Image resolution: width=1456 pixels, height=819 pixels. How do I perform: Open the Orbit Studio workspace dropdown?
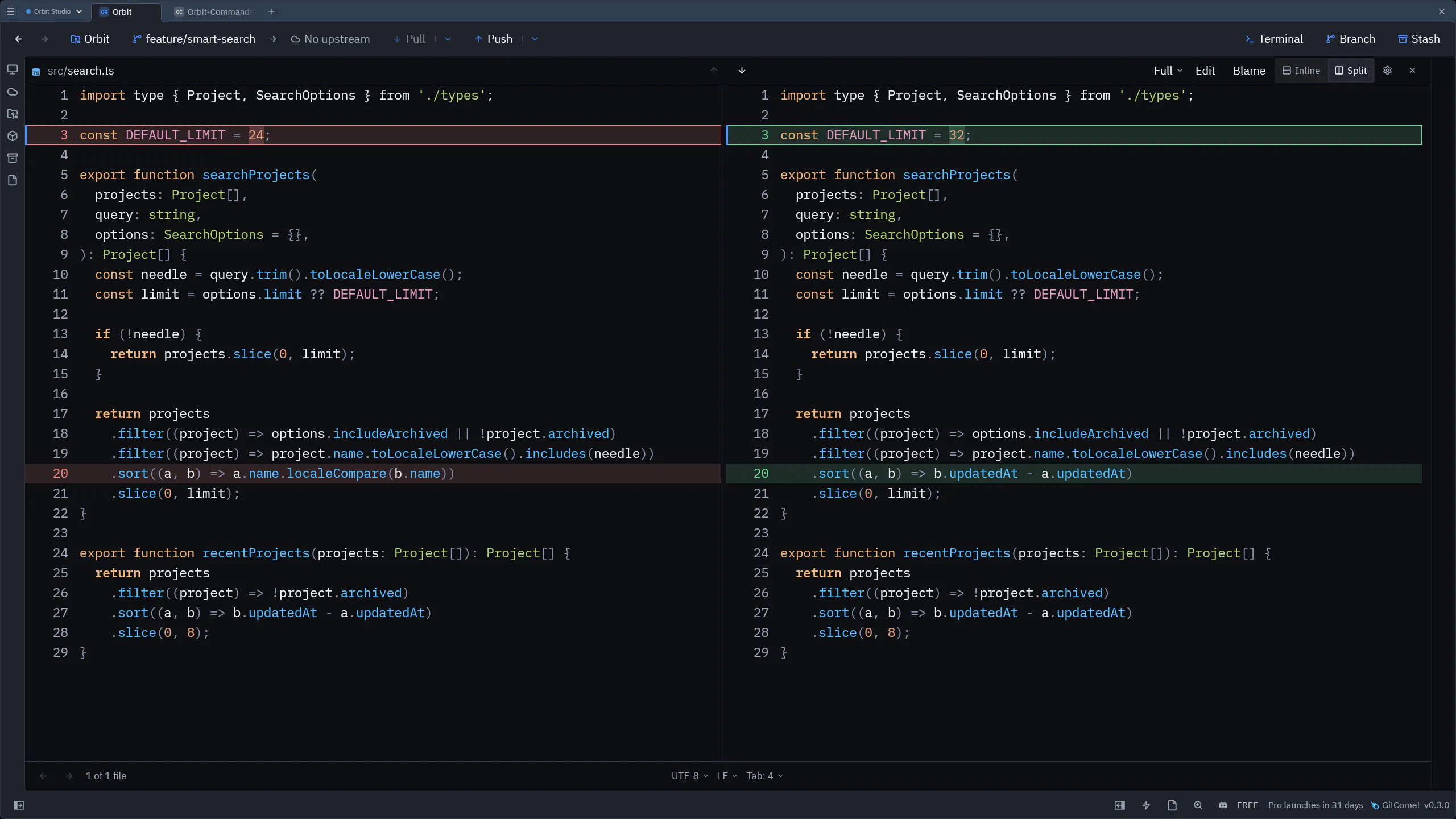click(x=53, y=11)
